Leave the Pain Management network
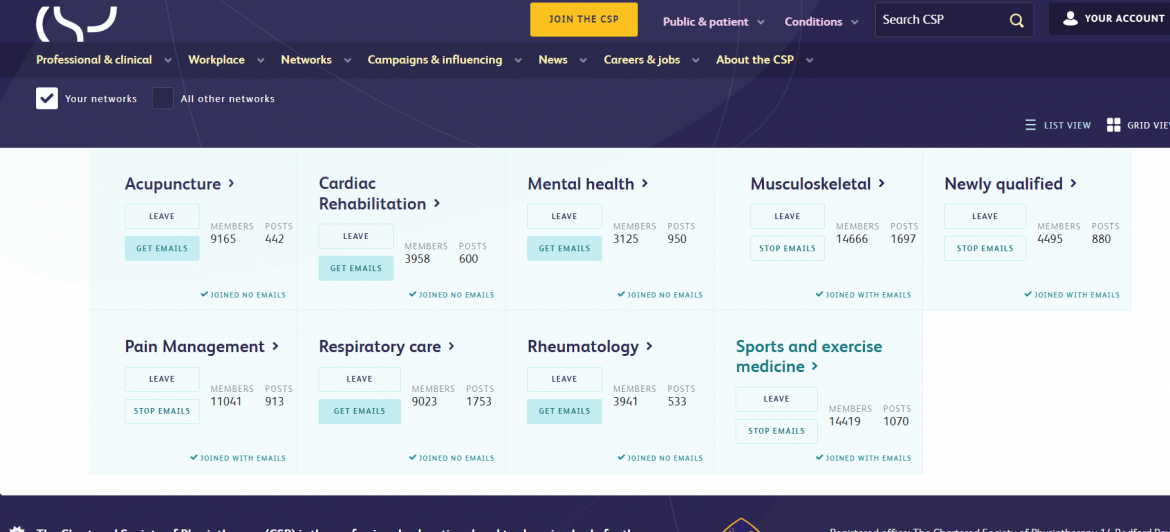This screenshot has width=1170, height=532. coord(162,379)
